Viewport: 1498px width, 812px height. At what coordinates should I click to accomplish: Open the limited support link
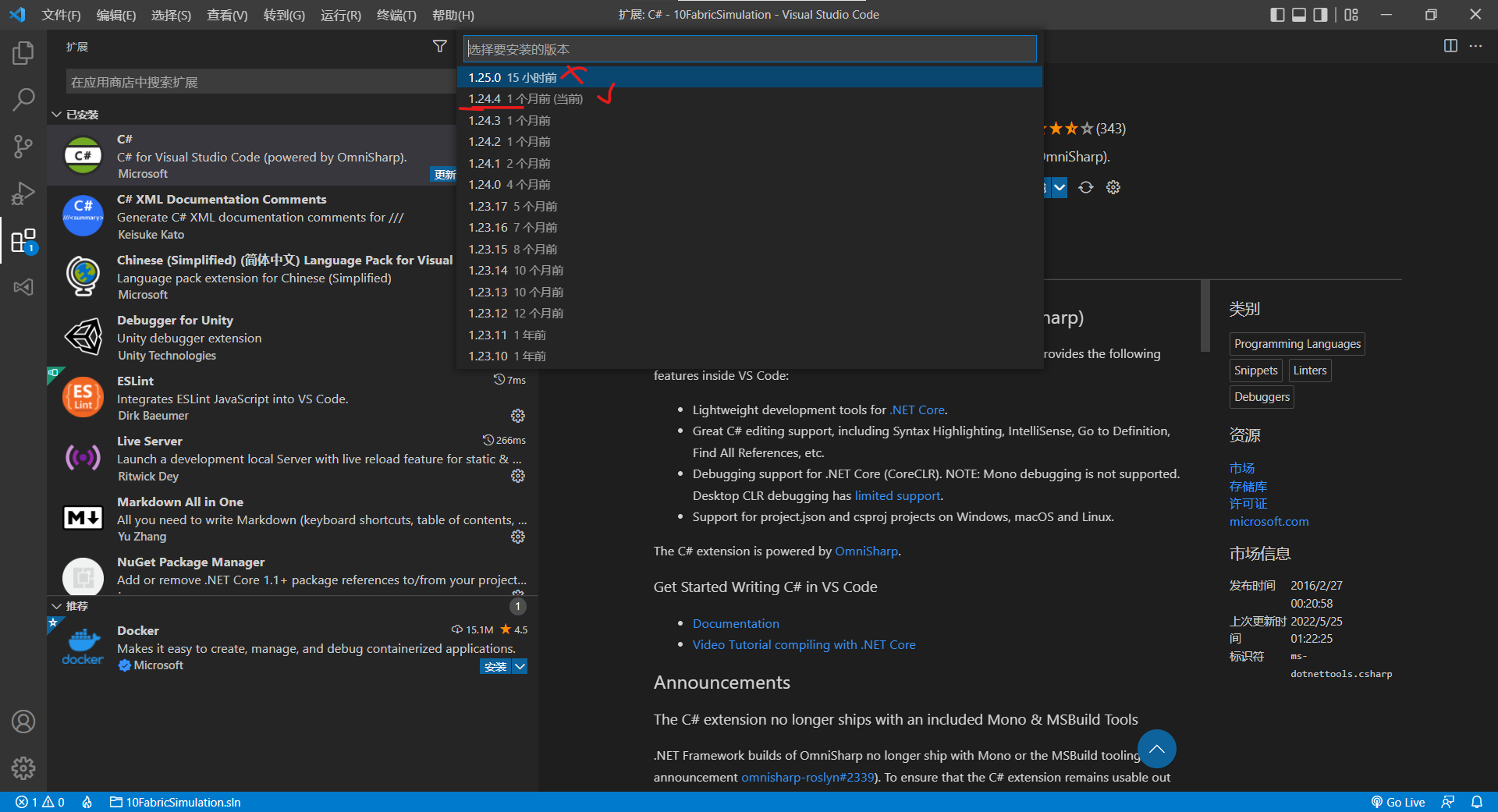pos(897,496)
